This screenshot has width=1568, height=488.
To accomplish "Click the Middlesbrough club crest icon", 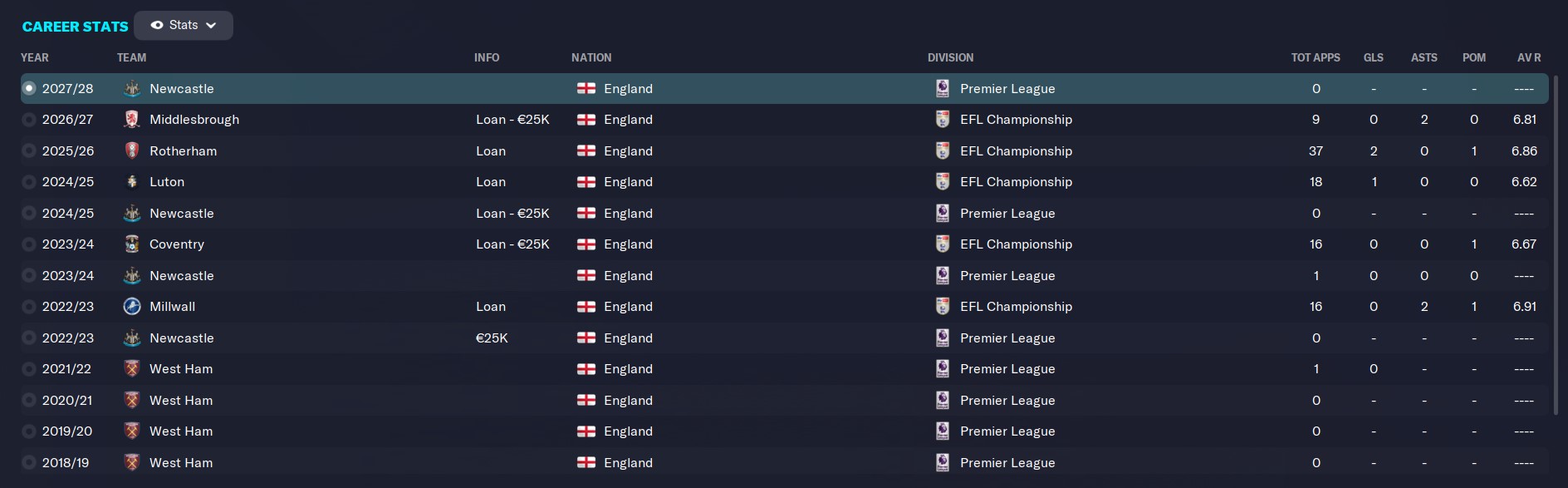I will pos(131,120).
